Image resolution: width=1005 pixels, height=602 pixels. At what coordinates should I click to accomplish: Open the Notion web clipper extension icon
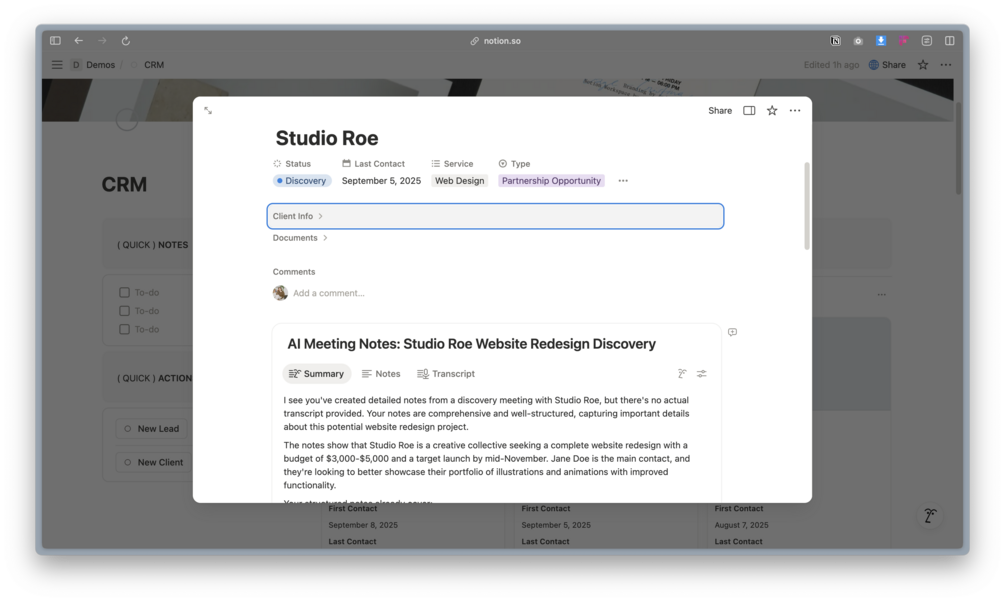coord(835,40)
